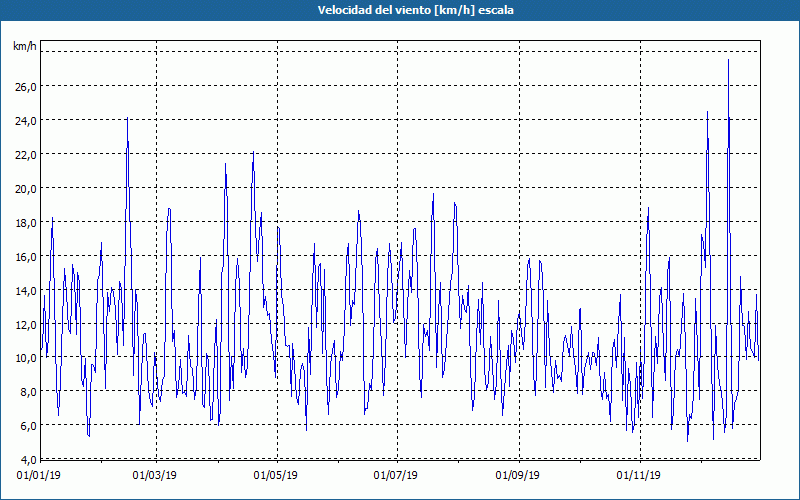The image size is (800, 500).
Task: Click the 01/09/19 date label
Action: (x=518, y=476)
